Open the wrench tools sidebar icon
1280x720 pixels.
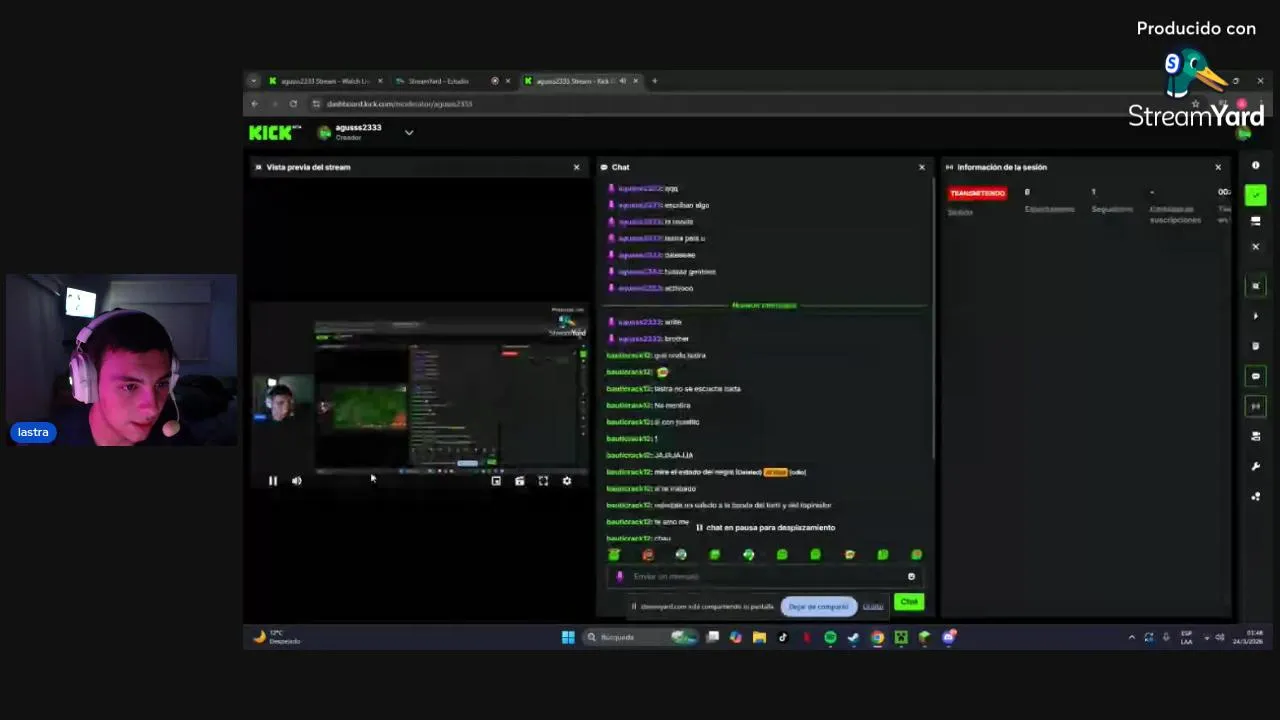tap(1256, 466)
